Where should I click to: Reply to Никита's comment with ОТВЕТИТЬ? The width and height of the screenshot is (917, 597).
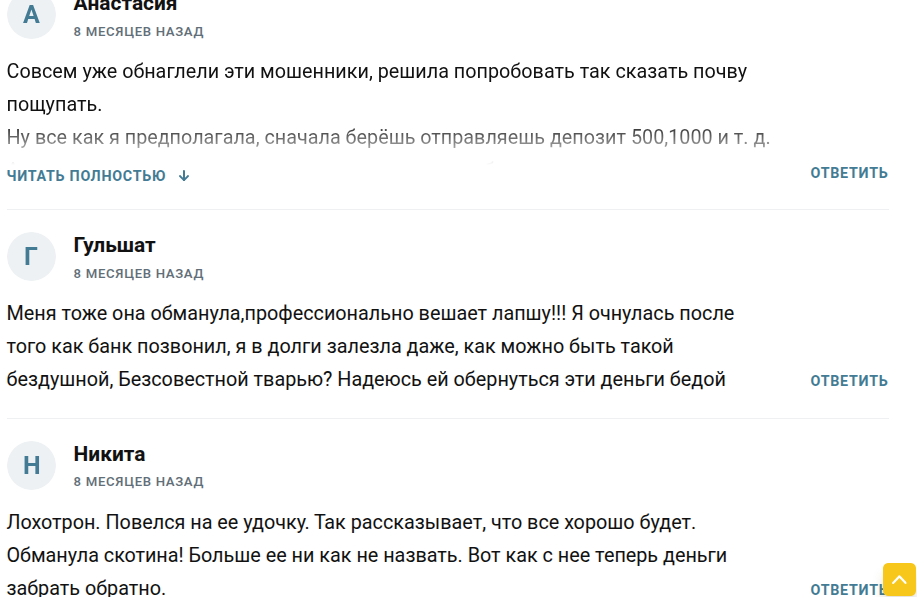[x=843, y=589]
